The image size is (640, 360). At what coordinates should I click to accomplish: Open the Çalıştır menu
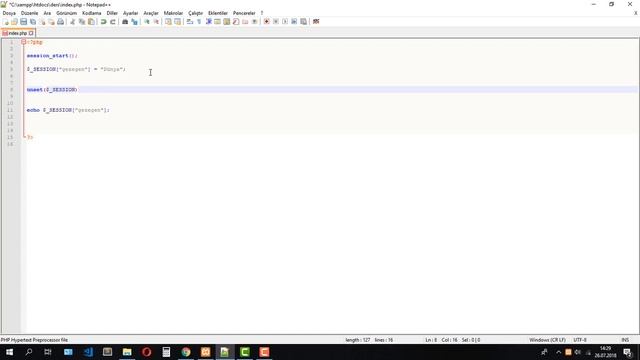(x=195, y=13)
